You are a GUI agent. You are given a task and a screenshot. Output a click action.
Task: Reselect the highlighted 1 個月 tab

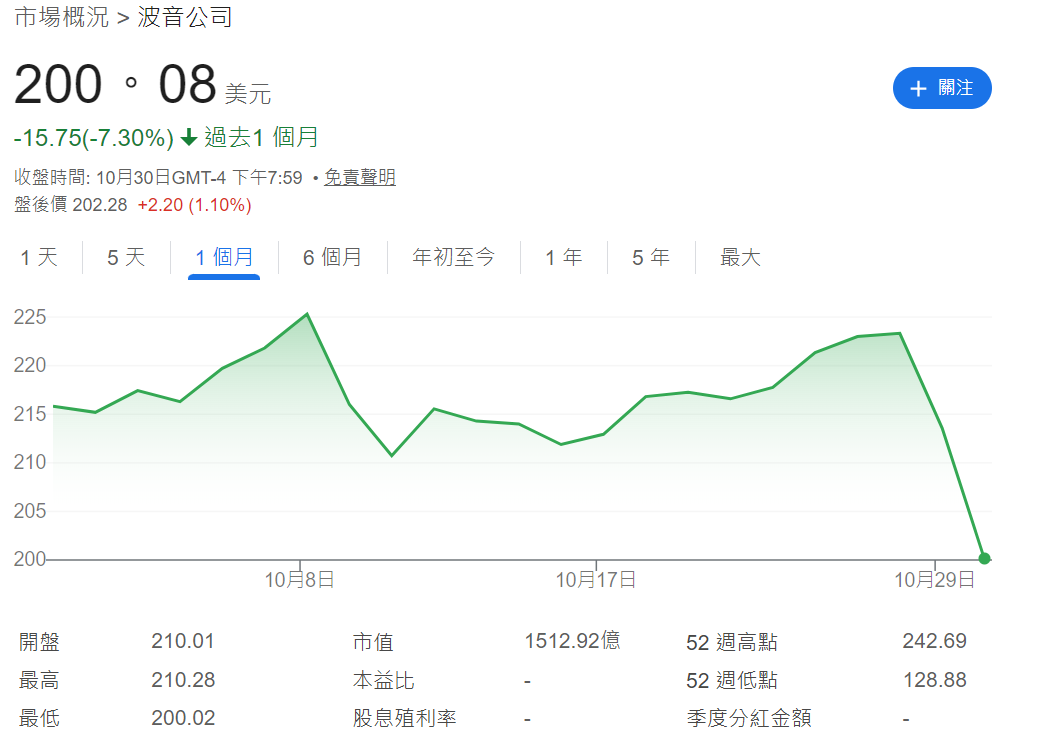[224, 257]
